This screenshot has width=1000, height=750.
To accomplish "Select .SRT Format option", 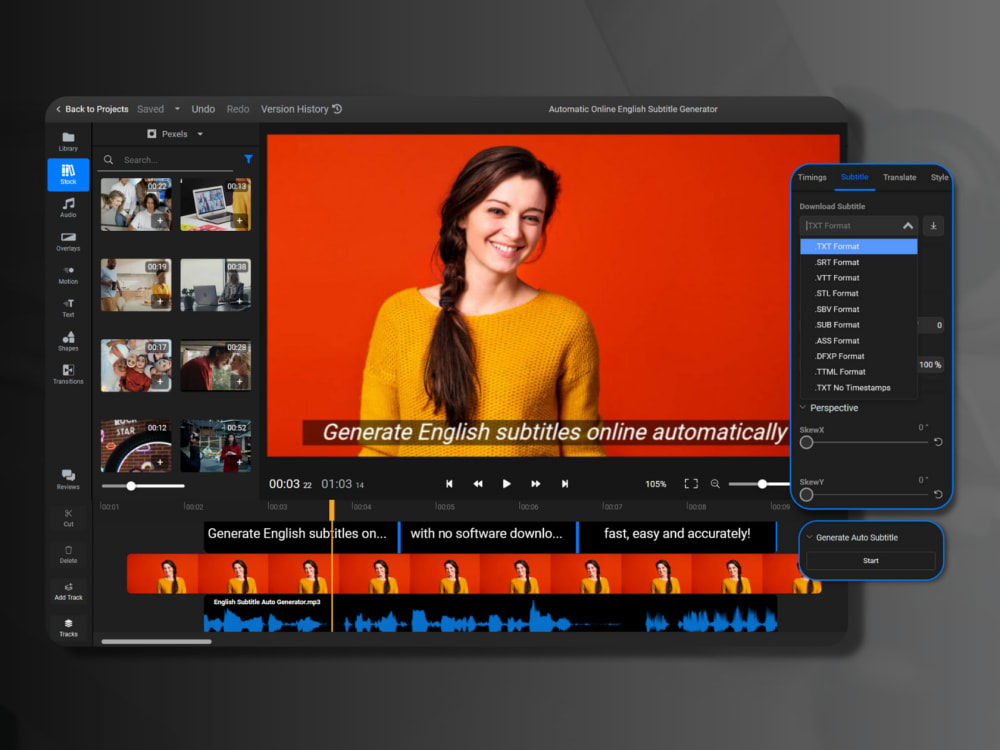I will tap(858, 262).
